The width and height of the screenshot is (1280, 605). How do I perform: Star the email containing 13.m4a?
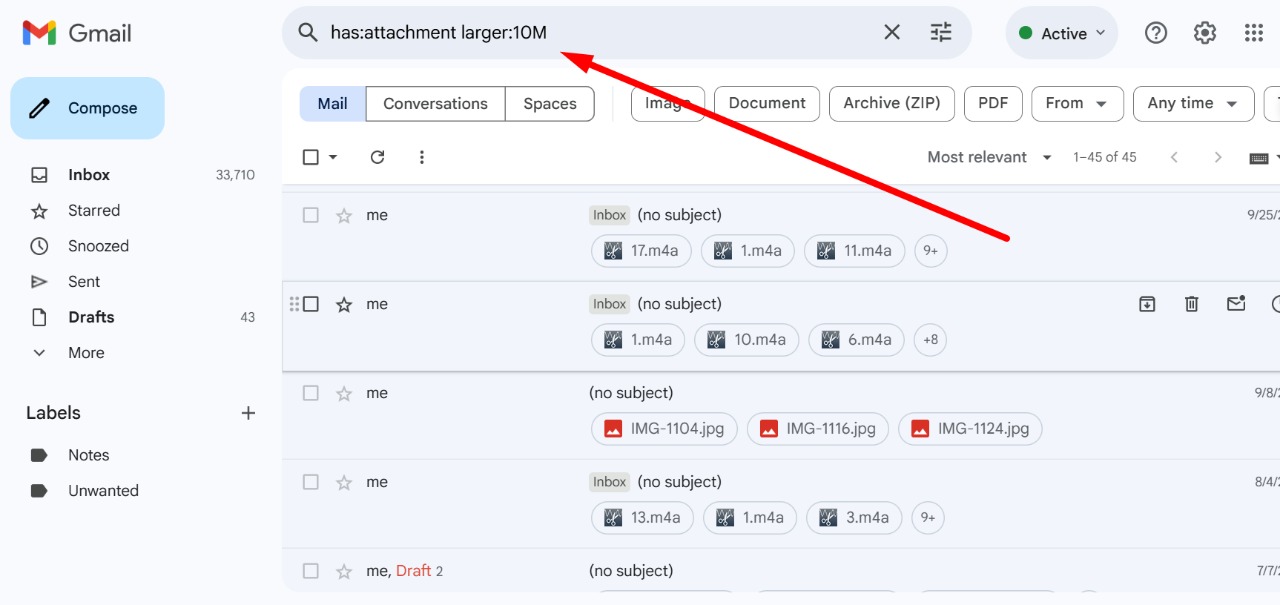point(344,482)
